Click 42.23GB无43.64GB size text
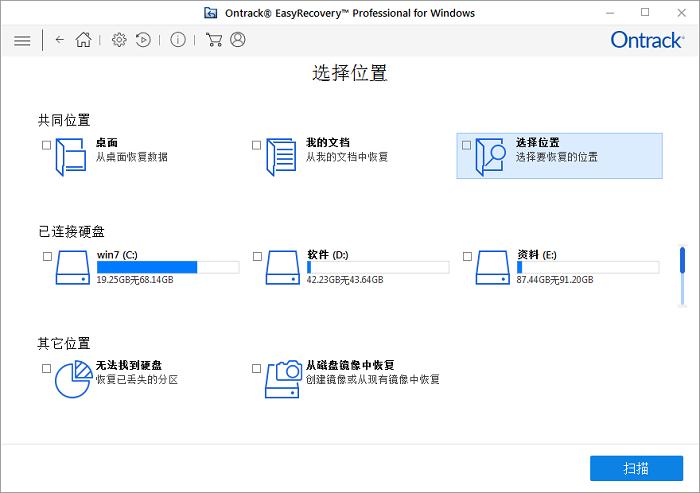 [345, 280]
